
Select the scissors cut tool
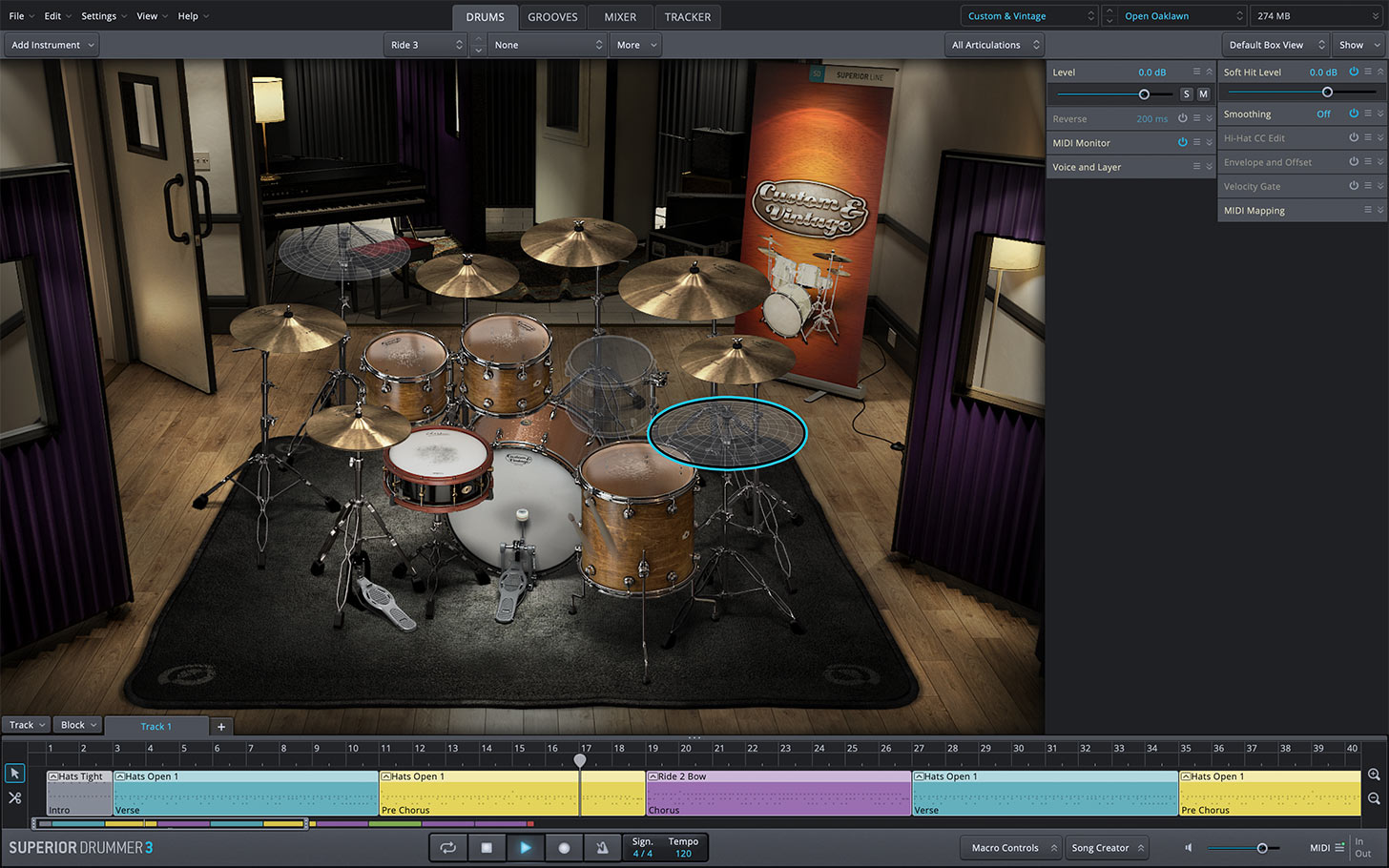click(x=14, y=798)
